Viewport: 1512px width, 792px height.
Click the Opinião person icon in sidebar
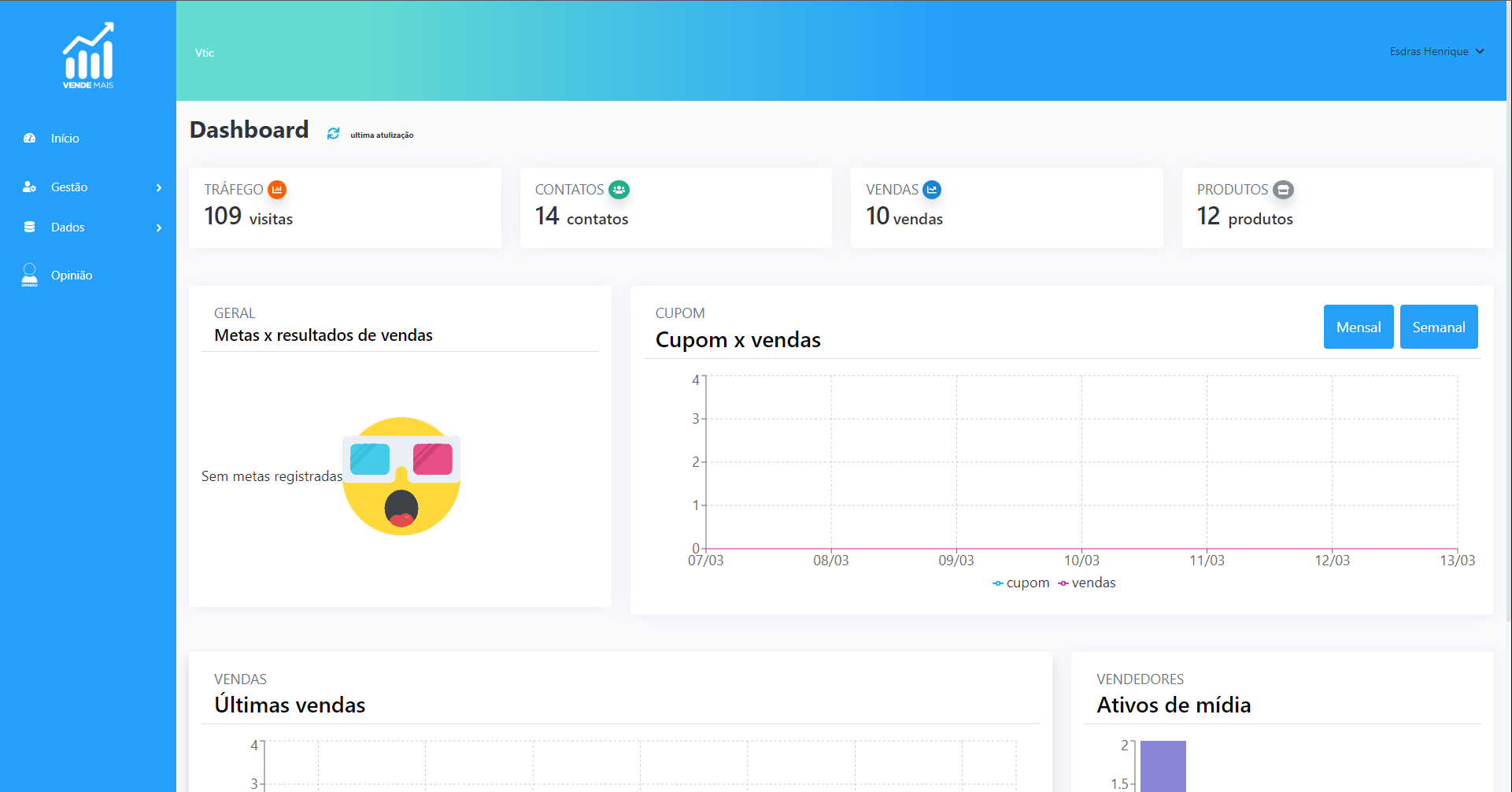click(x=30, y=275)
